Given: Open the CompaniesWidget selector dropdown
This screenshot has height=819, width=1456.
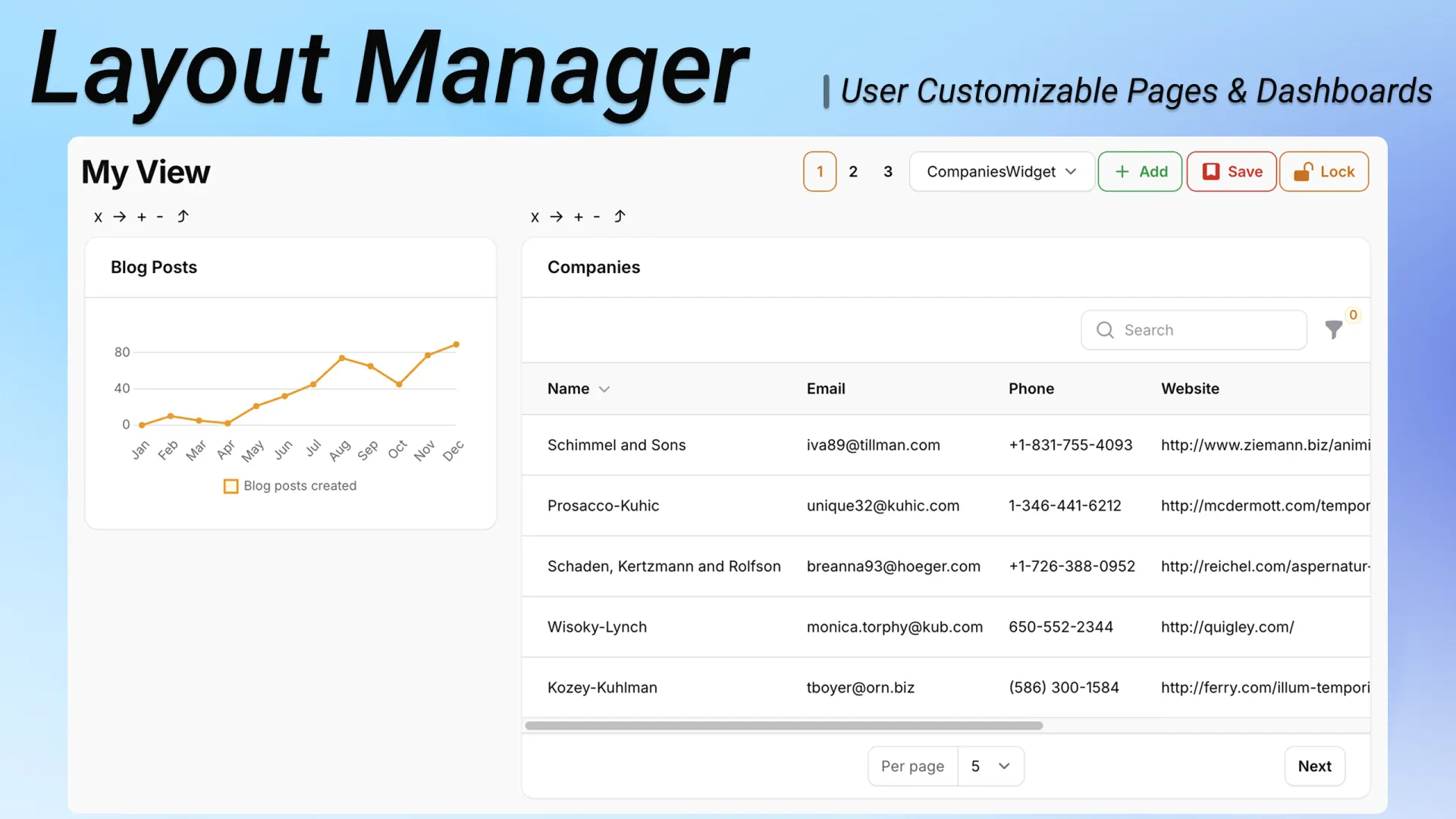Looking at the screenshot, I should (x=1001, y=171).
